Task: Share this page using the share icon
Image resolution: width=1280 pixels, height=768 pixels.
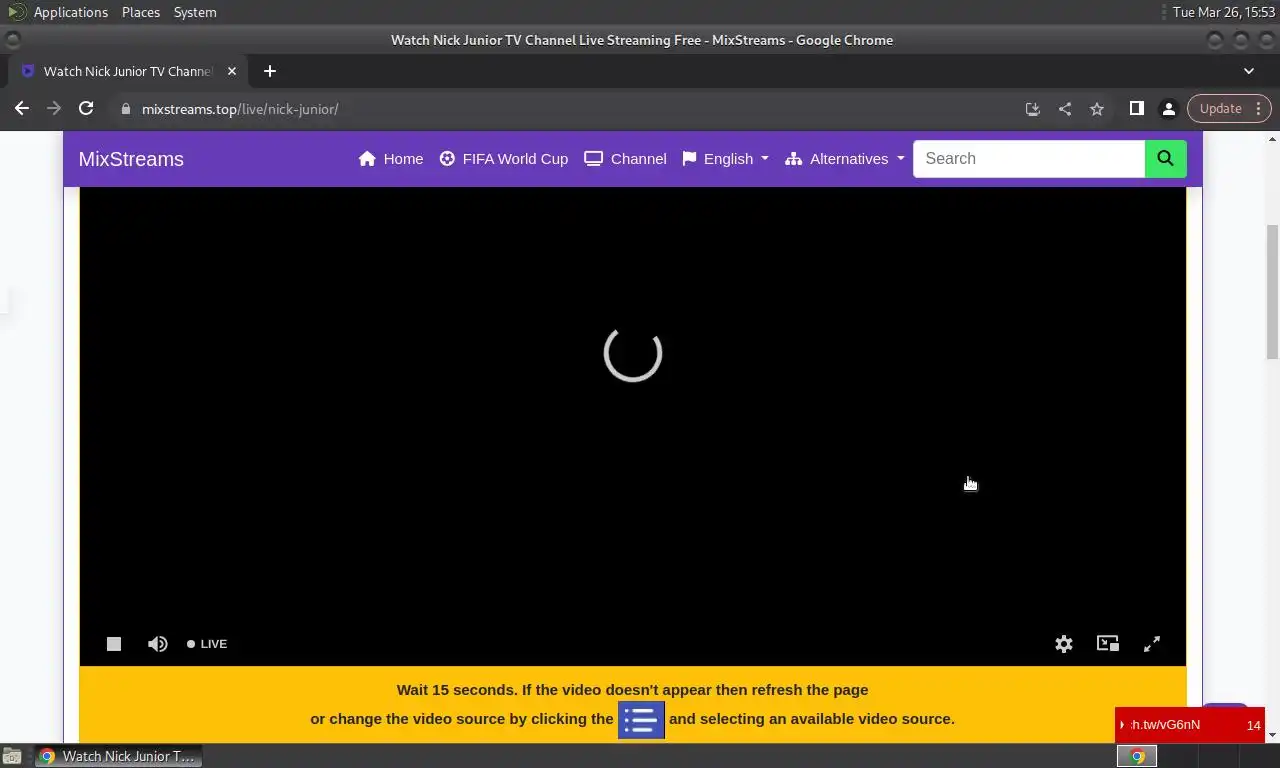Action: point(1065,109)
